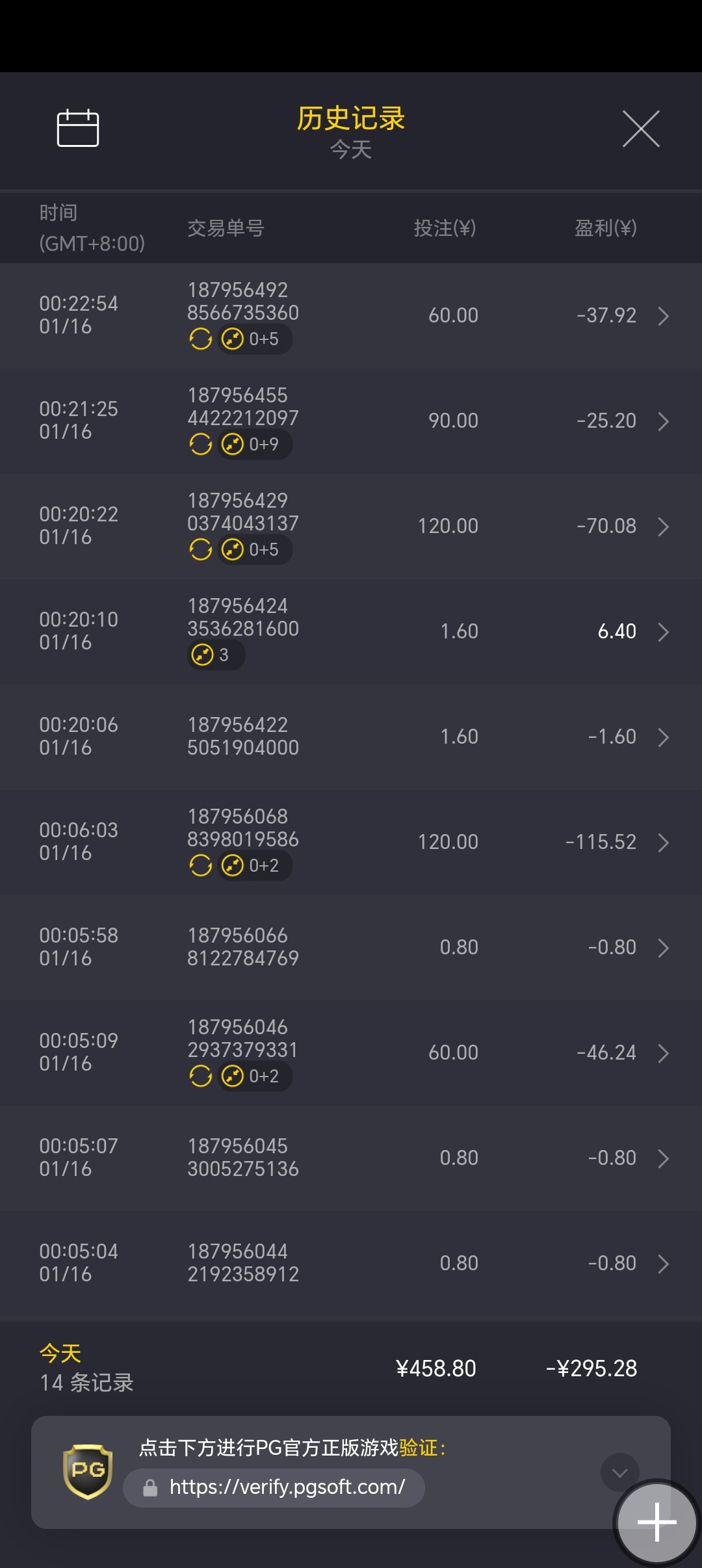
Task: Click the free-spin icon on the 00:06:03 record
Action: pyautogui.click(x=201, y=865)
